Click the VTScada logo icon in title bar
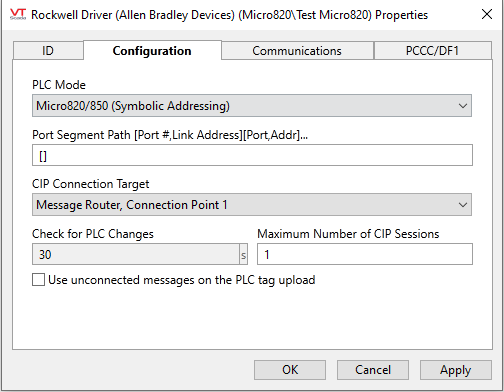504x392 pixels. (18, 14)
